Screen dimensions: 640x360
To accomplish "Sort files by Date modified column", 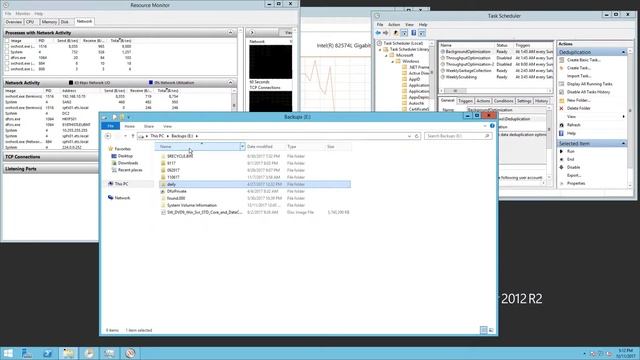I will point(260,147).
